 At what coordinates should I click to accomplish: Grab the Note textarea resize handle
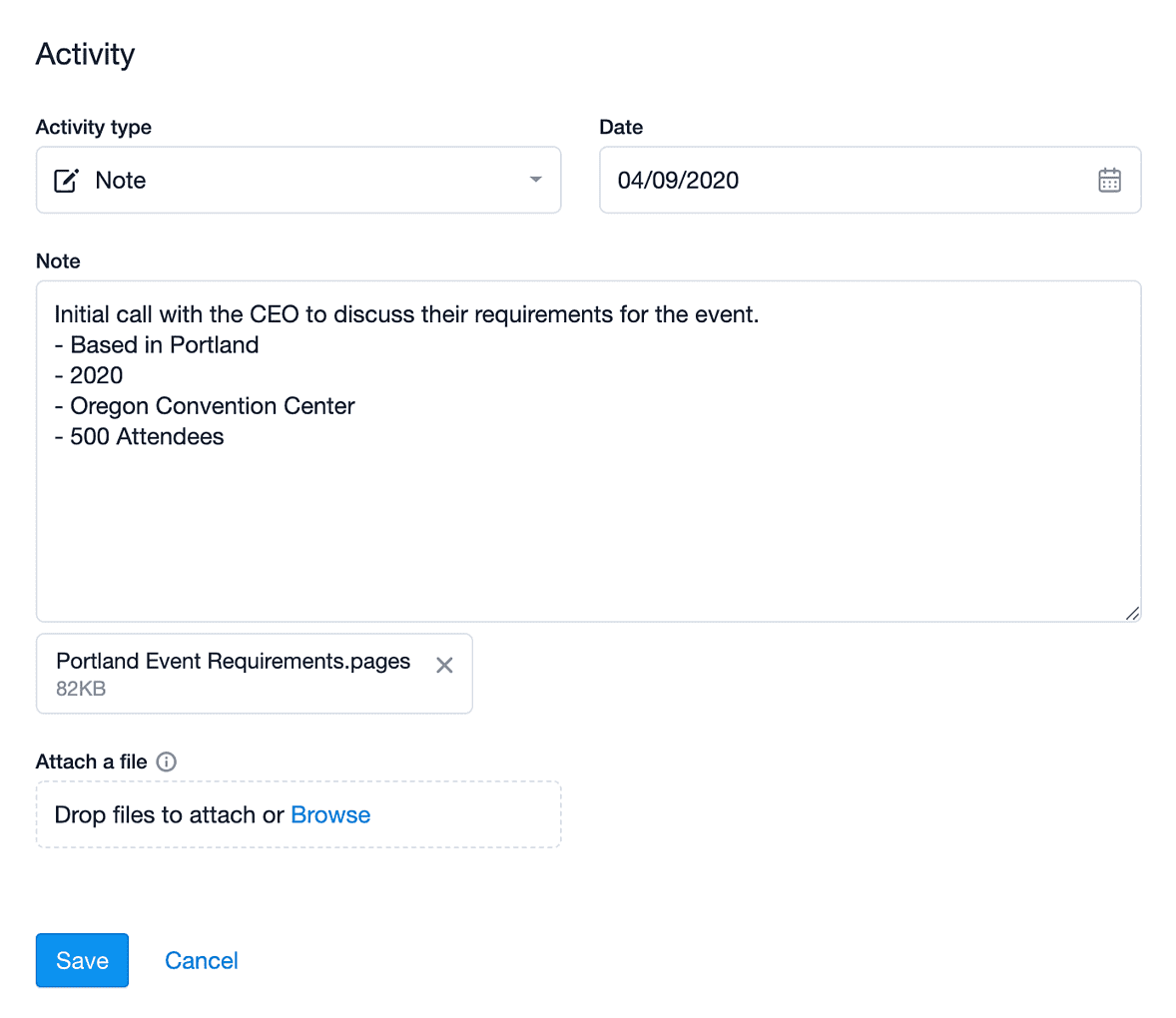click(x=1132, y=613)
